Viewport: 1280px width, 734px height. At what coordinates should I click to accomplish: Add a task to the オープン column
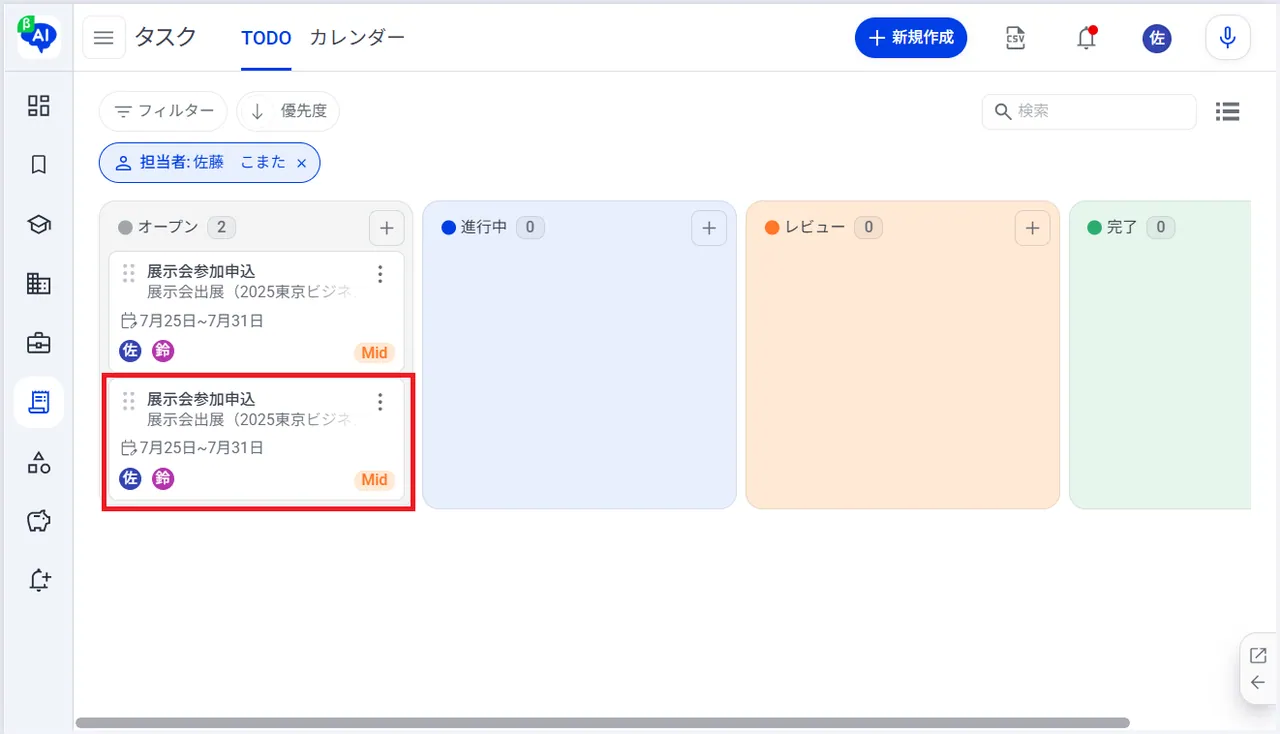point(386,228)
